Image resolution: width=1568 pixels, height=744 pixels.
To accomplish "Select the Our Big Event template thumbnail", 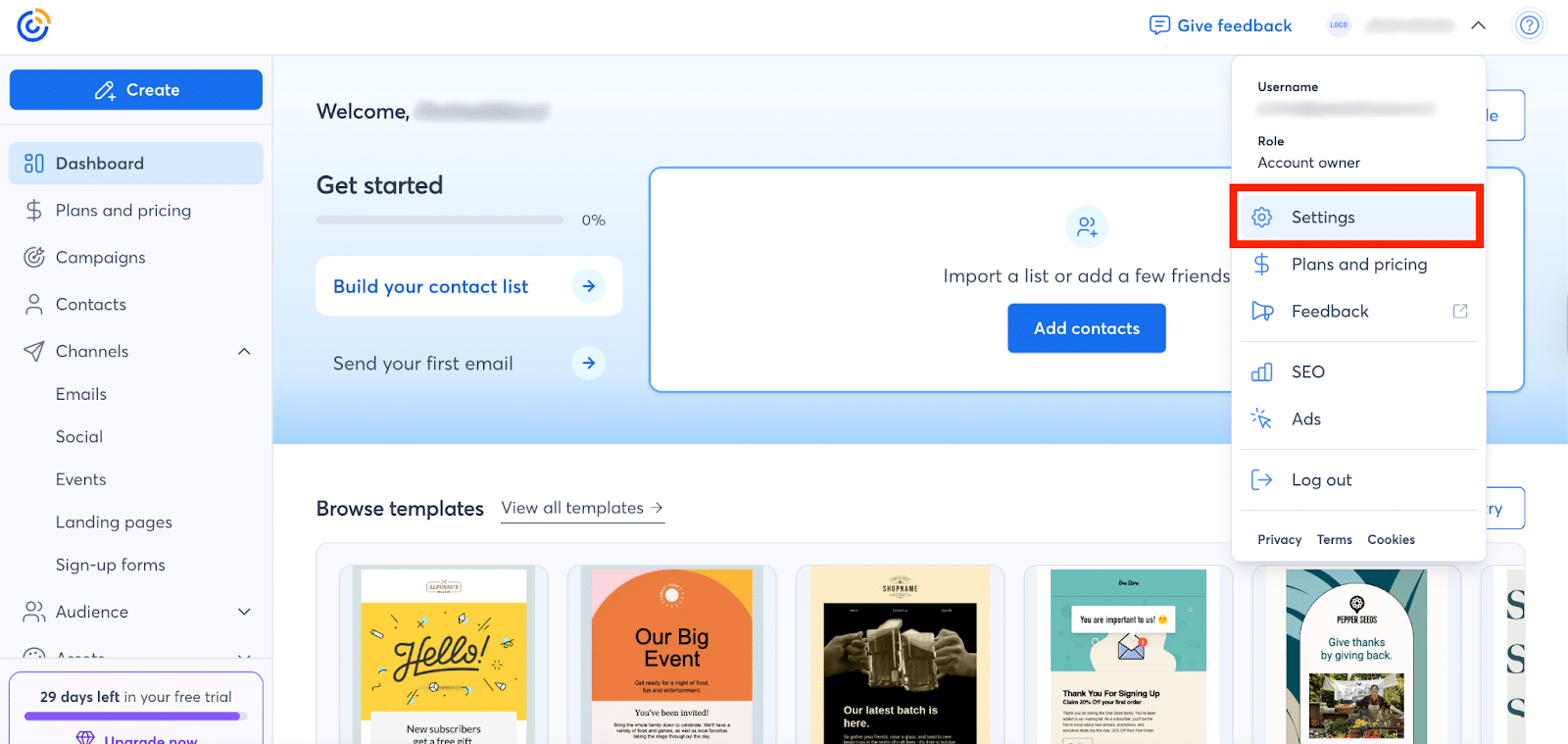I will pyautogui.click(x=671, y=655).
